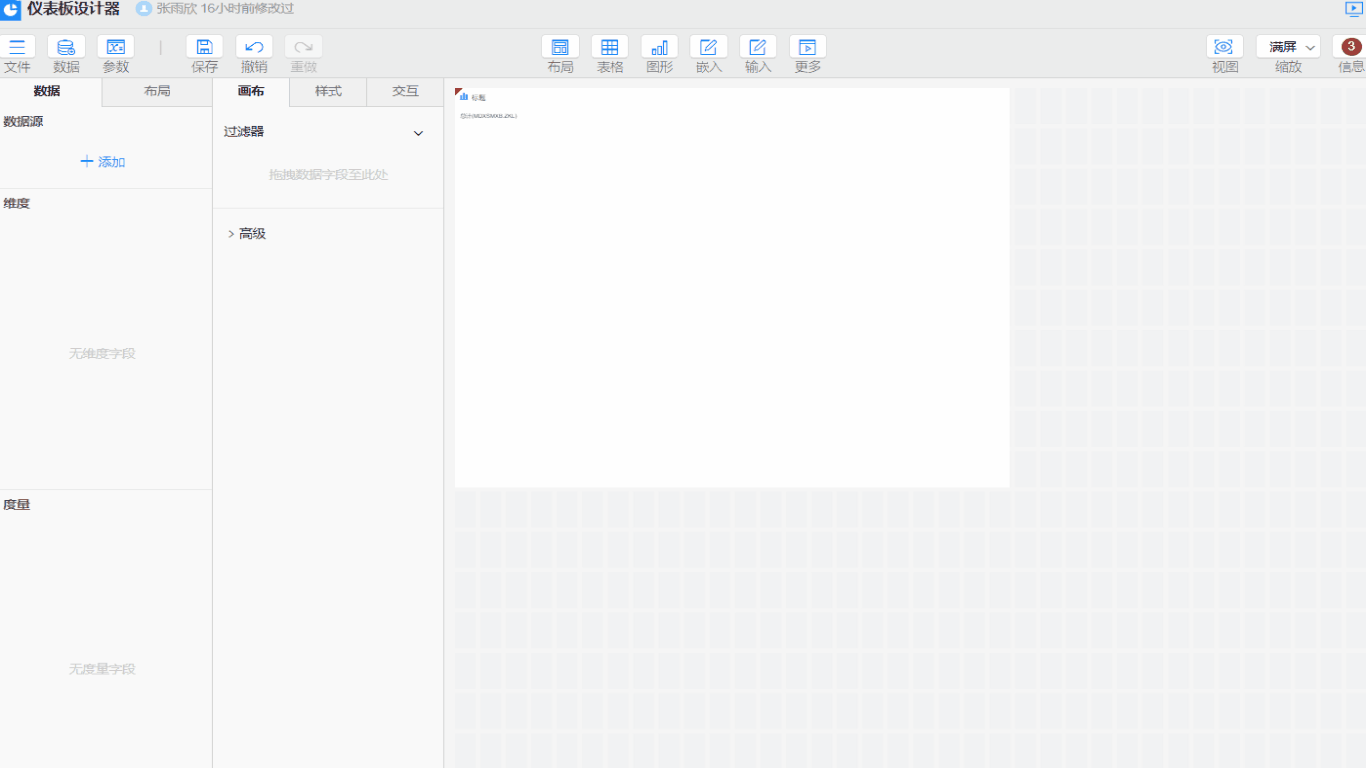The height and width of the screenshot is (768, 1366).
Task: Open 信息 notifications with badge 3
Action: (x=1351, y=47)
